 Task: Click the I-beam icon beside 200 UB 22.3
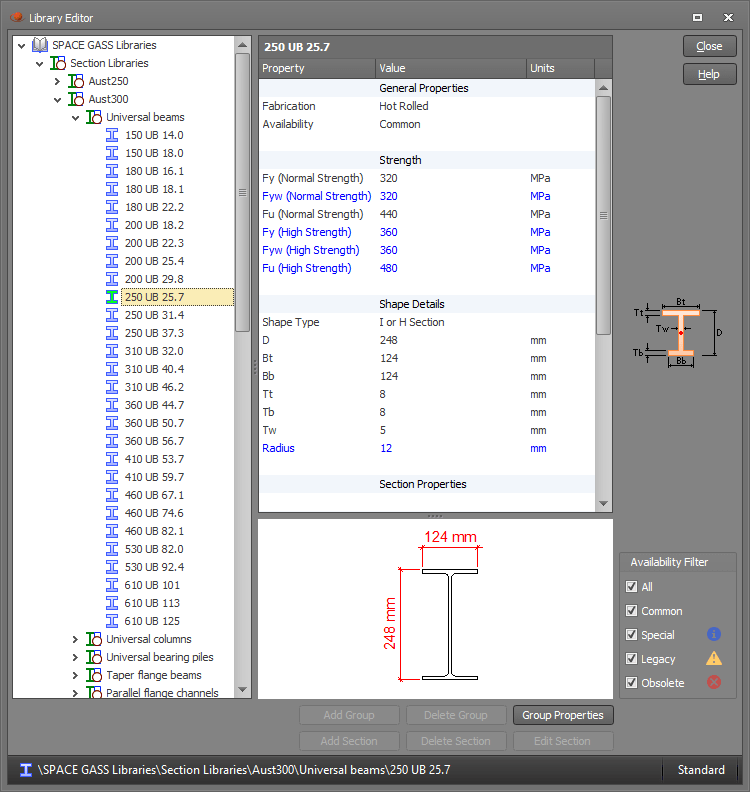(x=112, y=243)
